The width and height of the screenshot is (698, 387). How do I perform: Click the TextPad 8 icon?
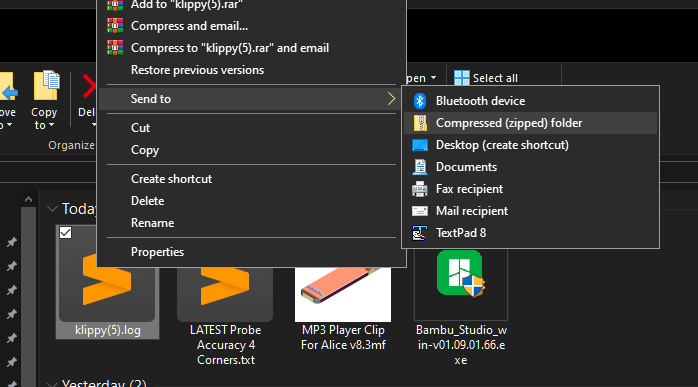pyautogui.click(x=420, y=233)
